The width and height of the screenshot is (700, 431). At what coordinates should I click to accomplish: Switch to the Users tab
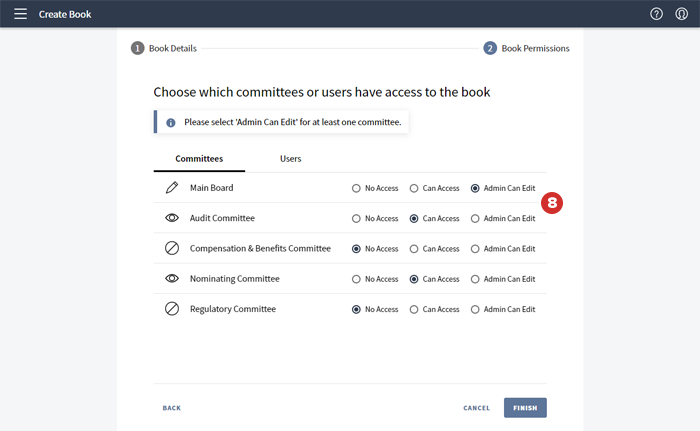290,159
